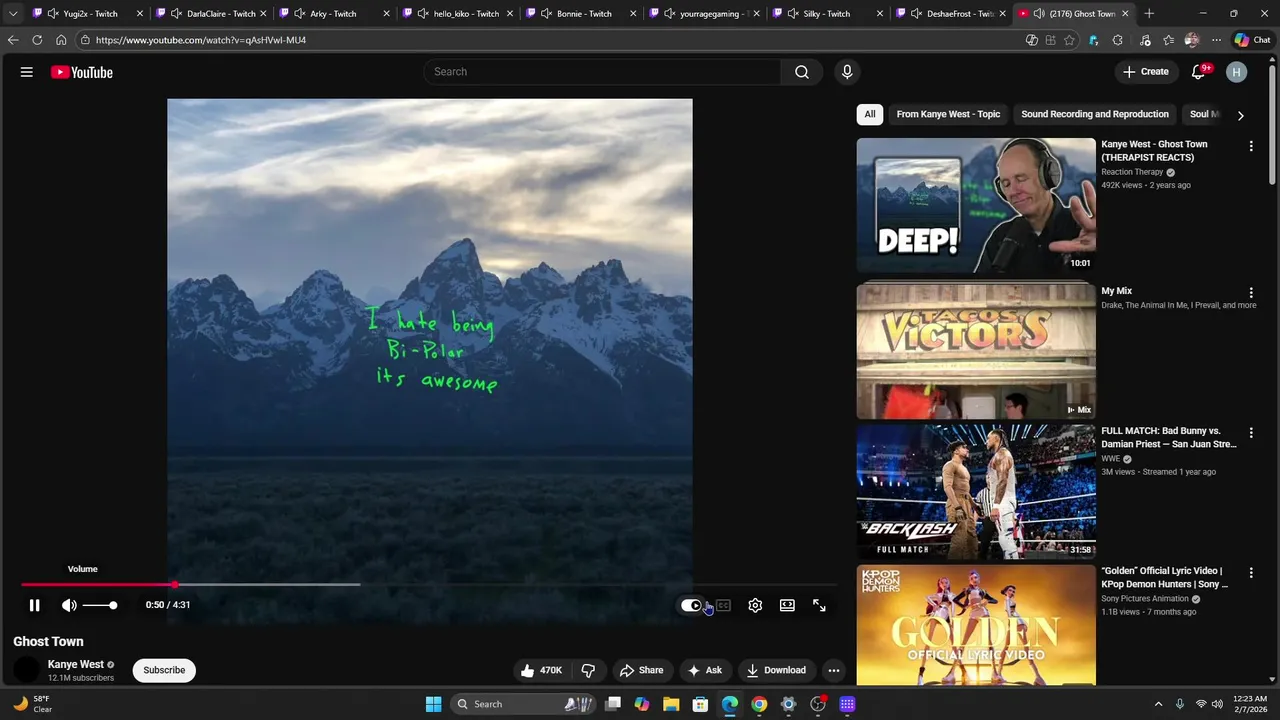
Task: Unmute the hello_kiko Twitch tab
Action: [x=423, y=14]
